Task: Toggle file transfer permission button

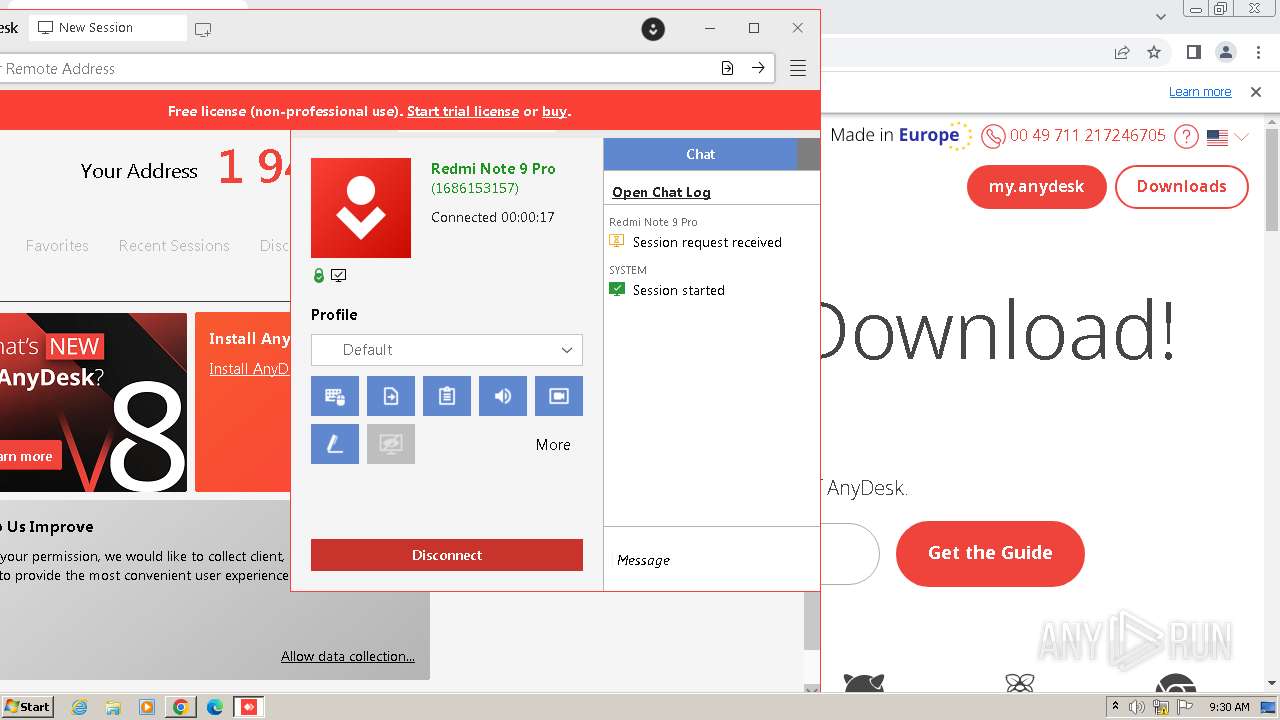Action: (x=391, y=396)
